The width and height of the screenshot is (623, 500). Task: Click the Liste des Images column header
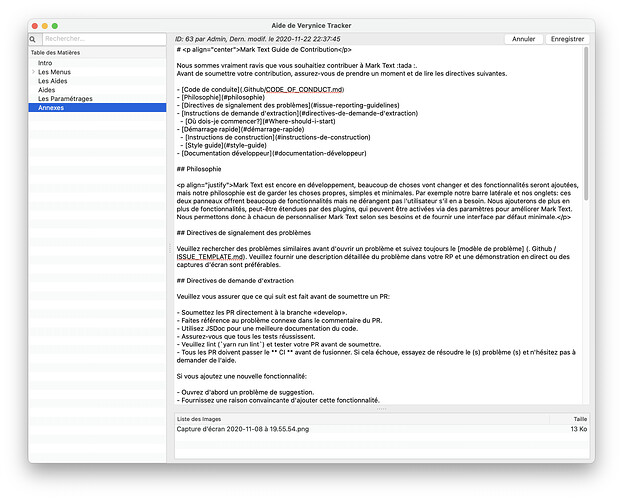point(362,419)
